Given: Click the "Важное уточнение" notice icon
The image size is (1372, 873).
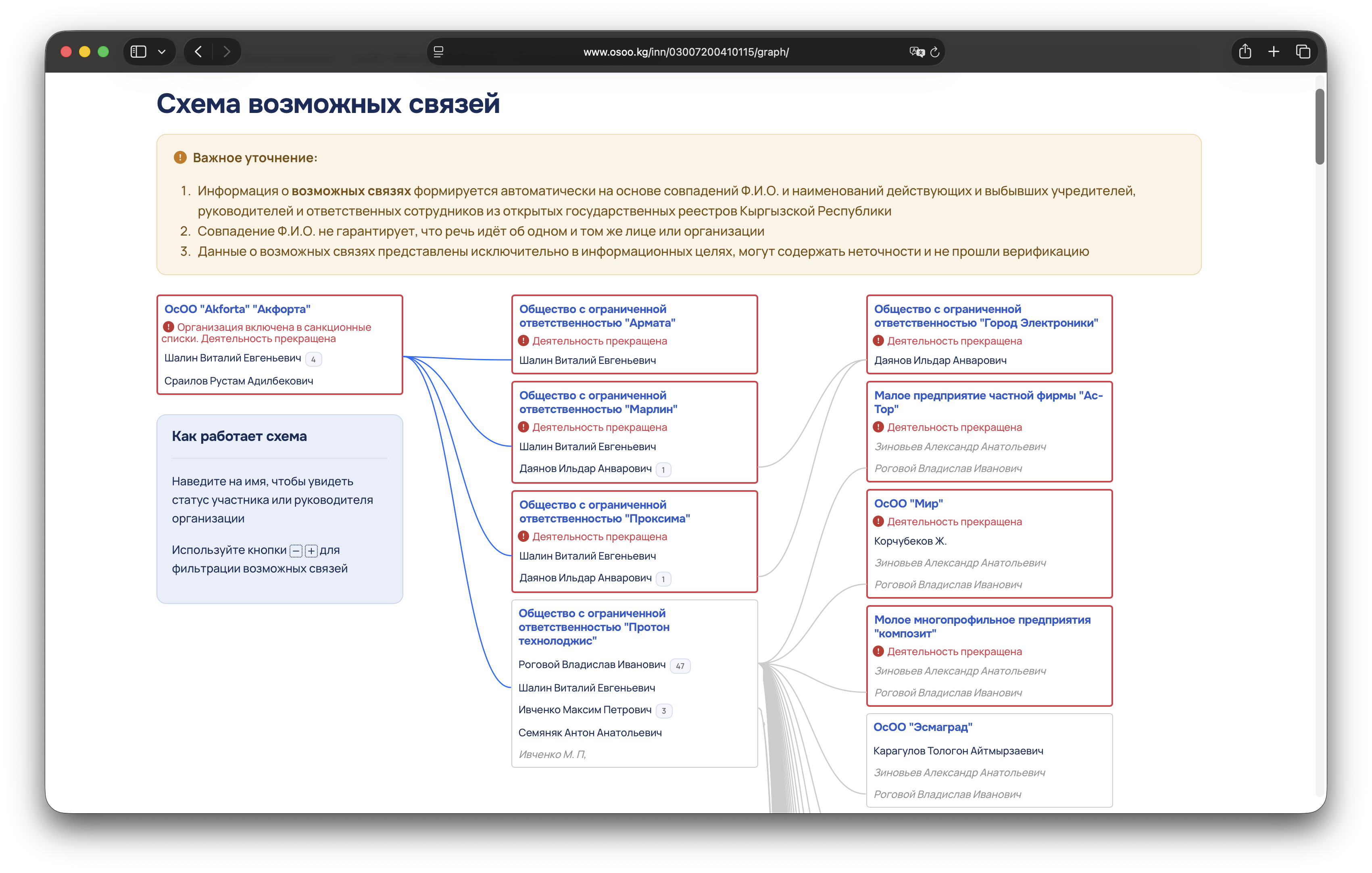Looking at the screenshot, I should [x=180, y=157].
